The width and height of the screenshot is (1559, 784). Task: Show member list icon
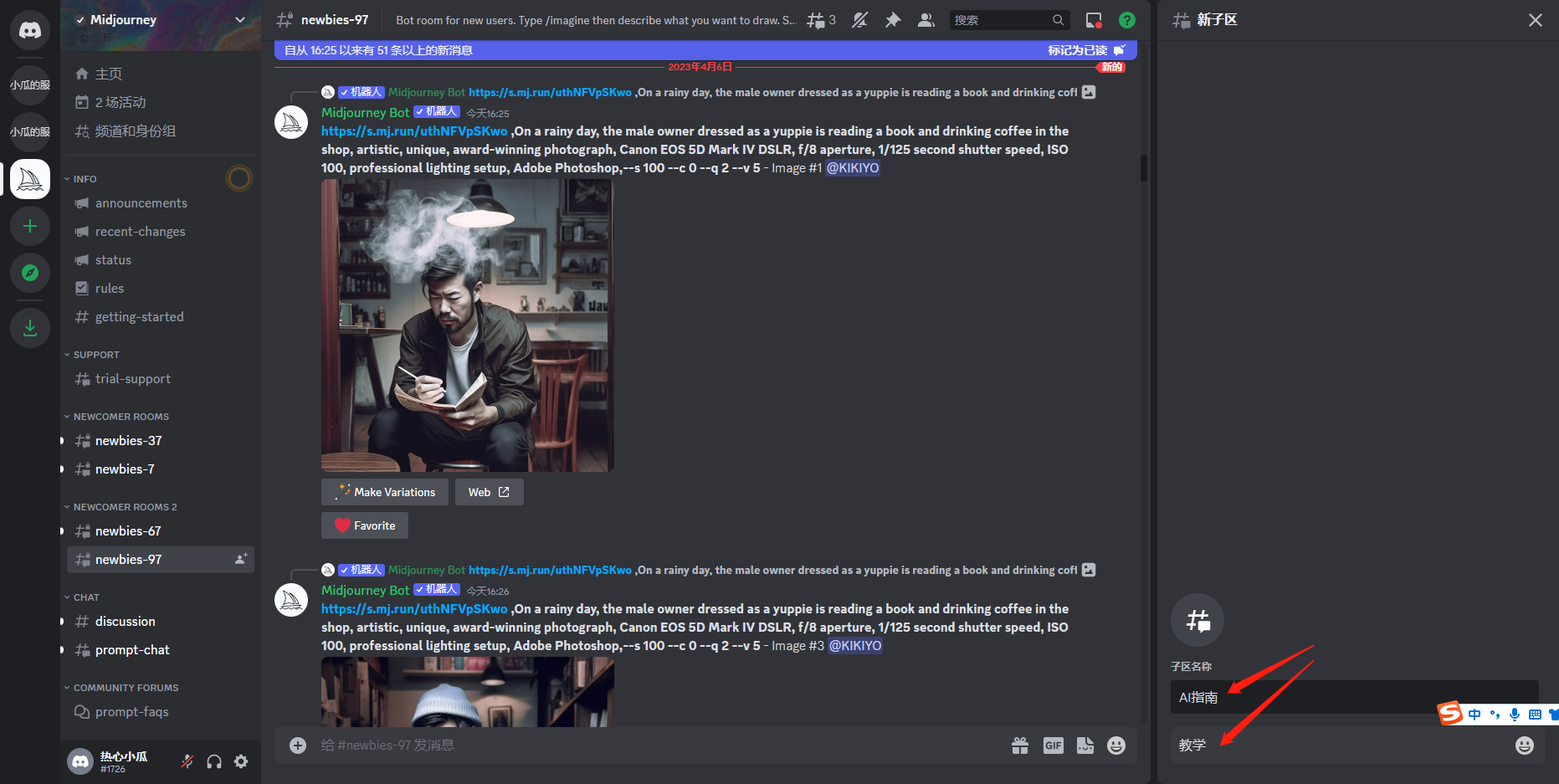926,20
